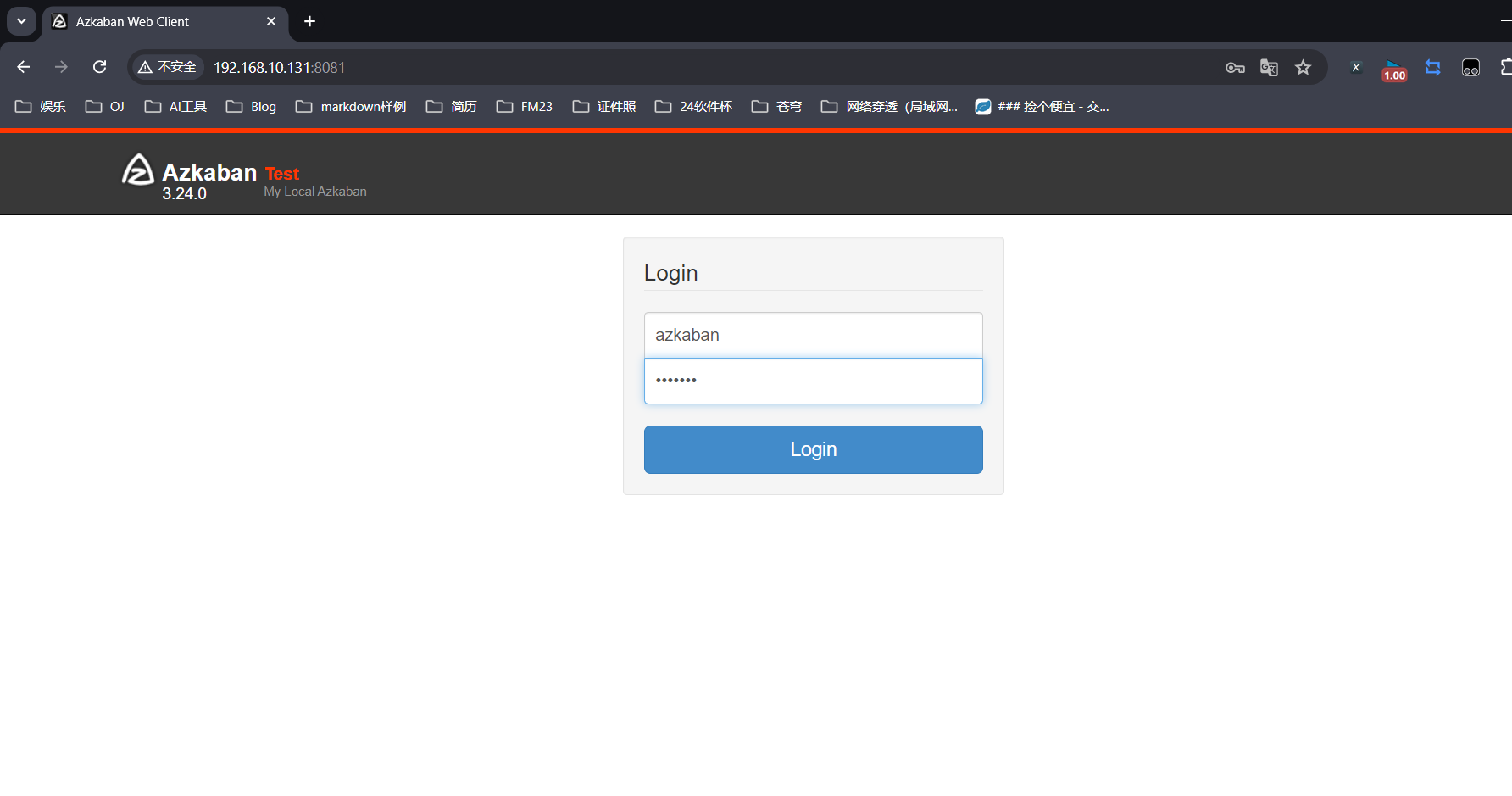Click the username field containing azkaban
1512x796 pixels.
click(x=814, y=335)
